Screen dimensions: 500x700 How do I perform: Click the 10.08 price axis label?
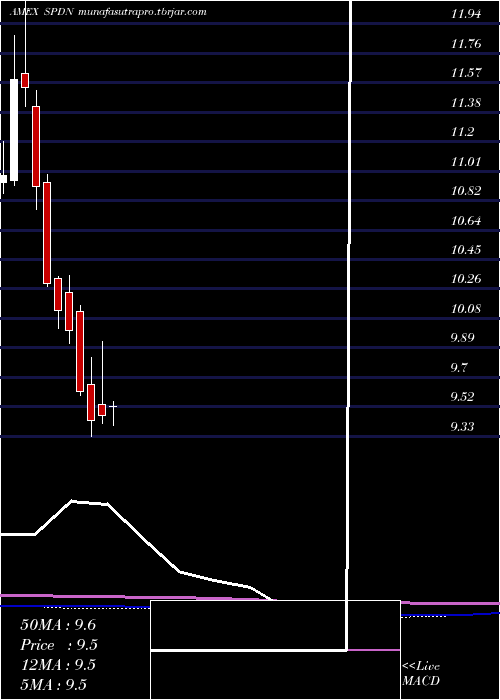(466, 308)
